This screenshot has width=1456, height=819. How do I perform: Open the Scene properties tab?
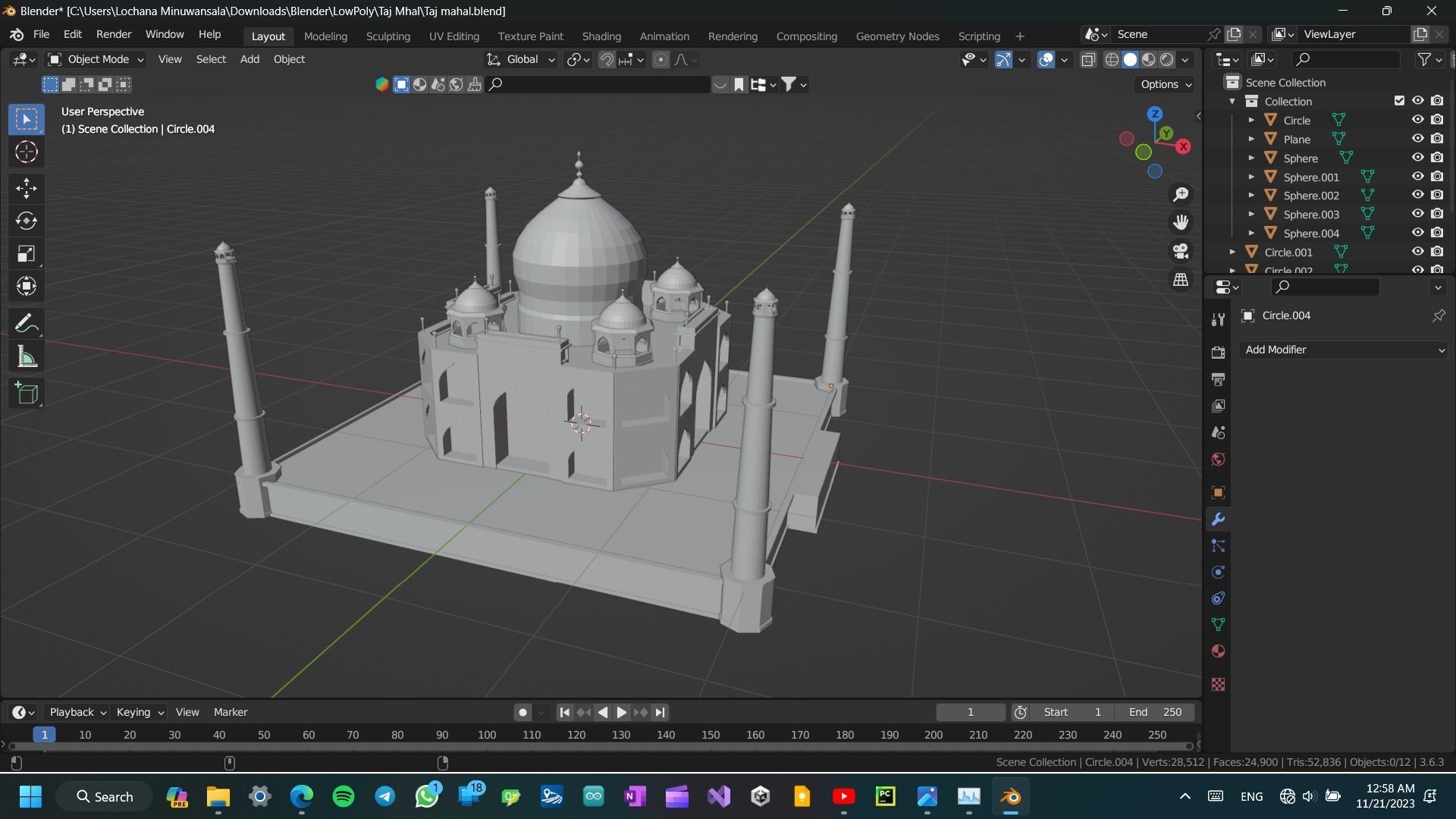1218,432
